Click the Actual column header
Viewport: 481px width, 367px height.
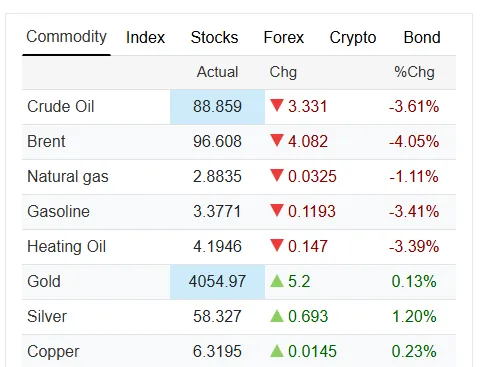pyautogui.click(x=217, y=72)
